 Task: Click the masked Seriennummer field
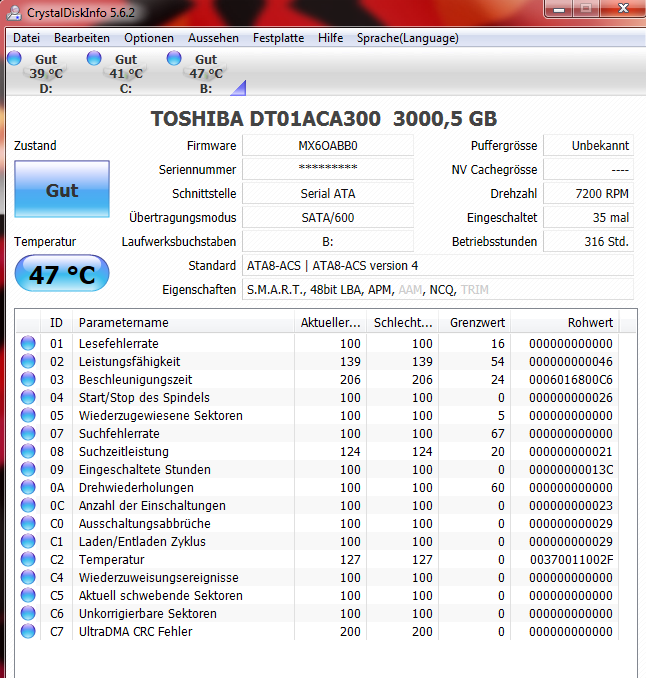328,170
